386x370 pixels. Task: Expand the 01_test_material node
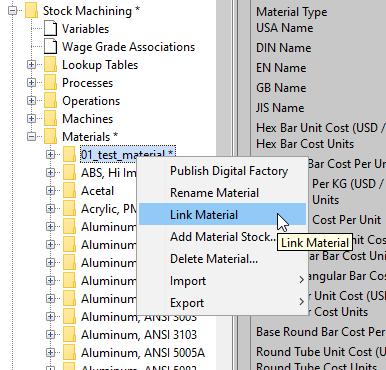(x=50, y=155)
